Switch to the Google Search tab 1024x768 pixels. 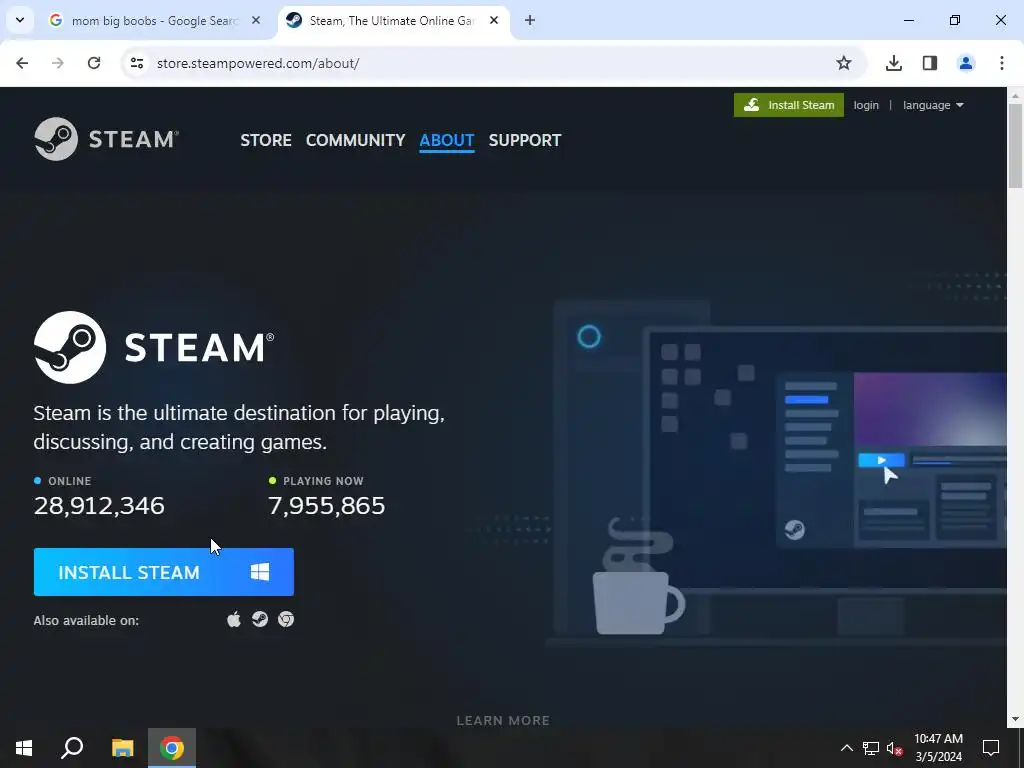tap(154, 21)
